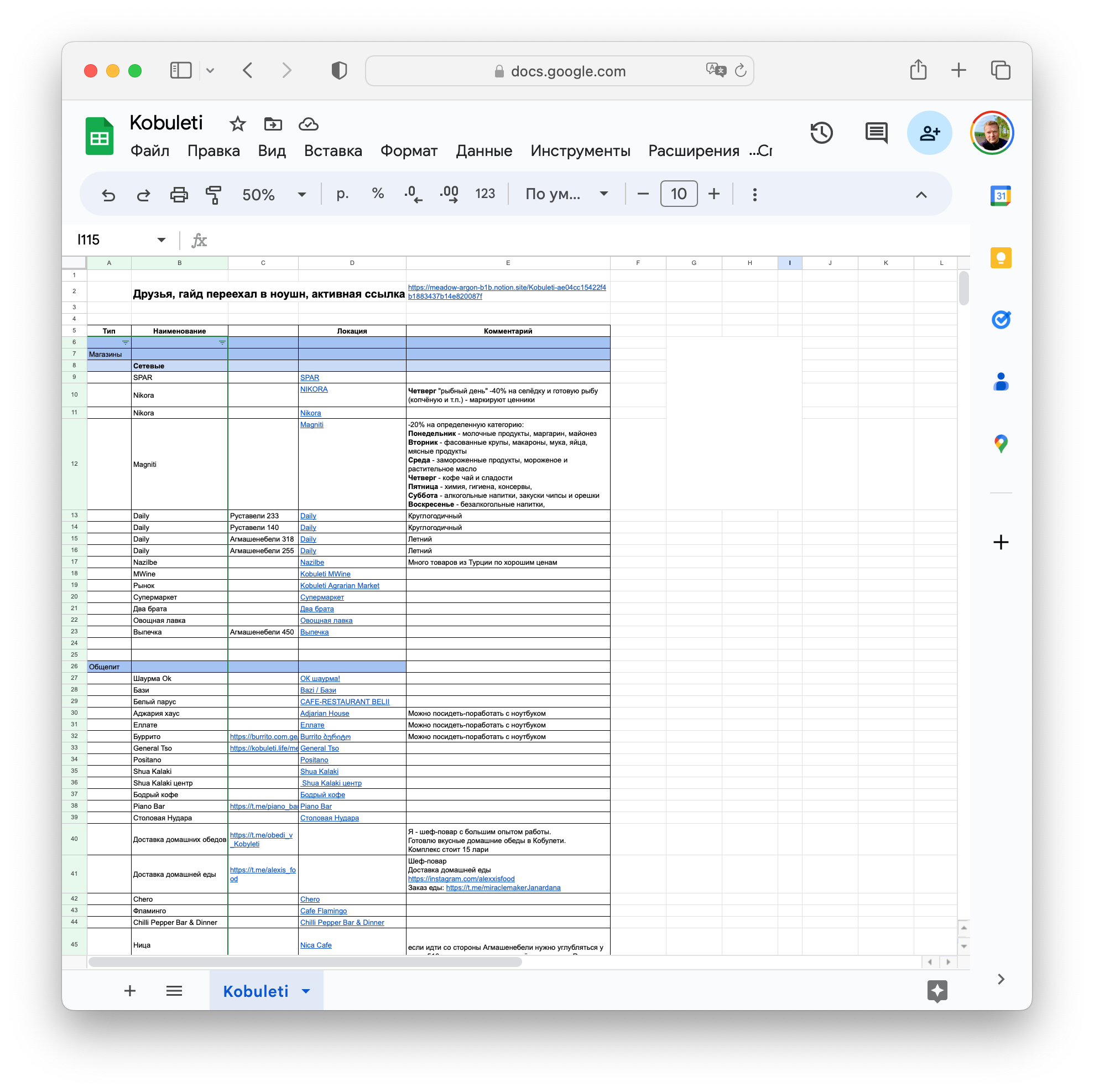
Task: Activate the paint format roller
Action: pos(213,195)
